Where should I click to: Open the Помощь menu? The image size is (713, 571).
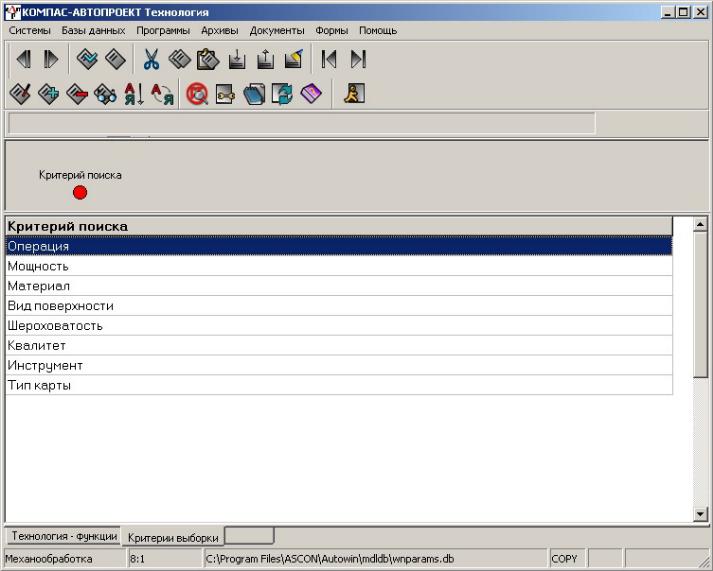pos(378,30)
